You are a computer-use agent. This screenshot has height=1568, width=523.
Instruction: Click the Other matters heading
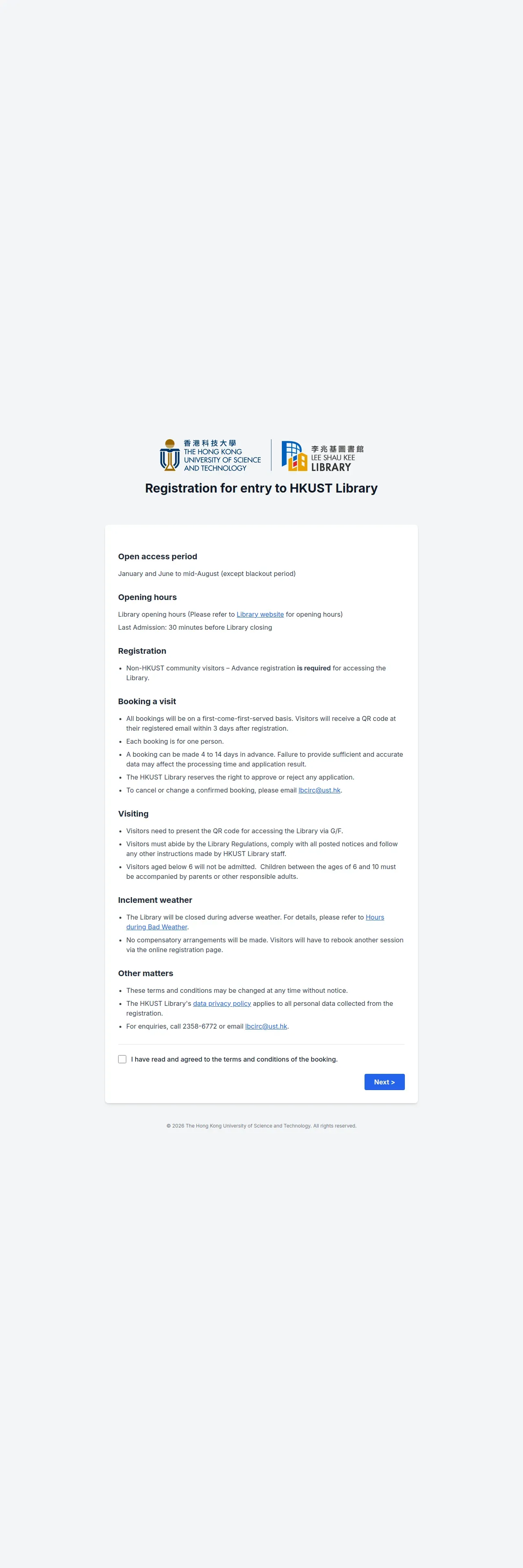(x=145, y=973)
